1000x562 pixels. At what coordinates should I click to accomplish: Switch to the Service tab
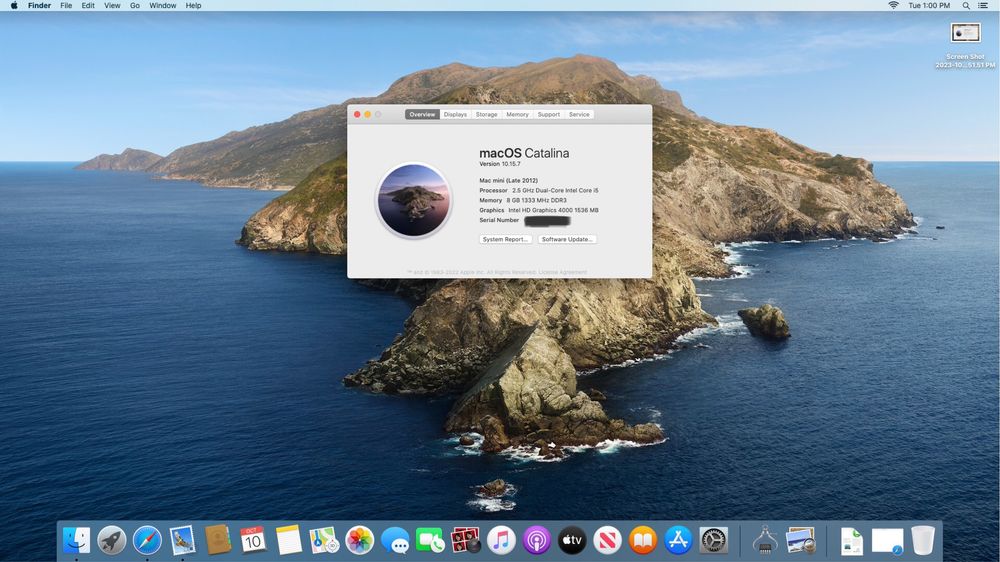click(x=579, y=114)
